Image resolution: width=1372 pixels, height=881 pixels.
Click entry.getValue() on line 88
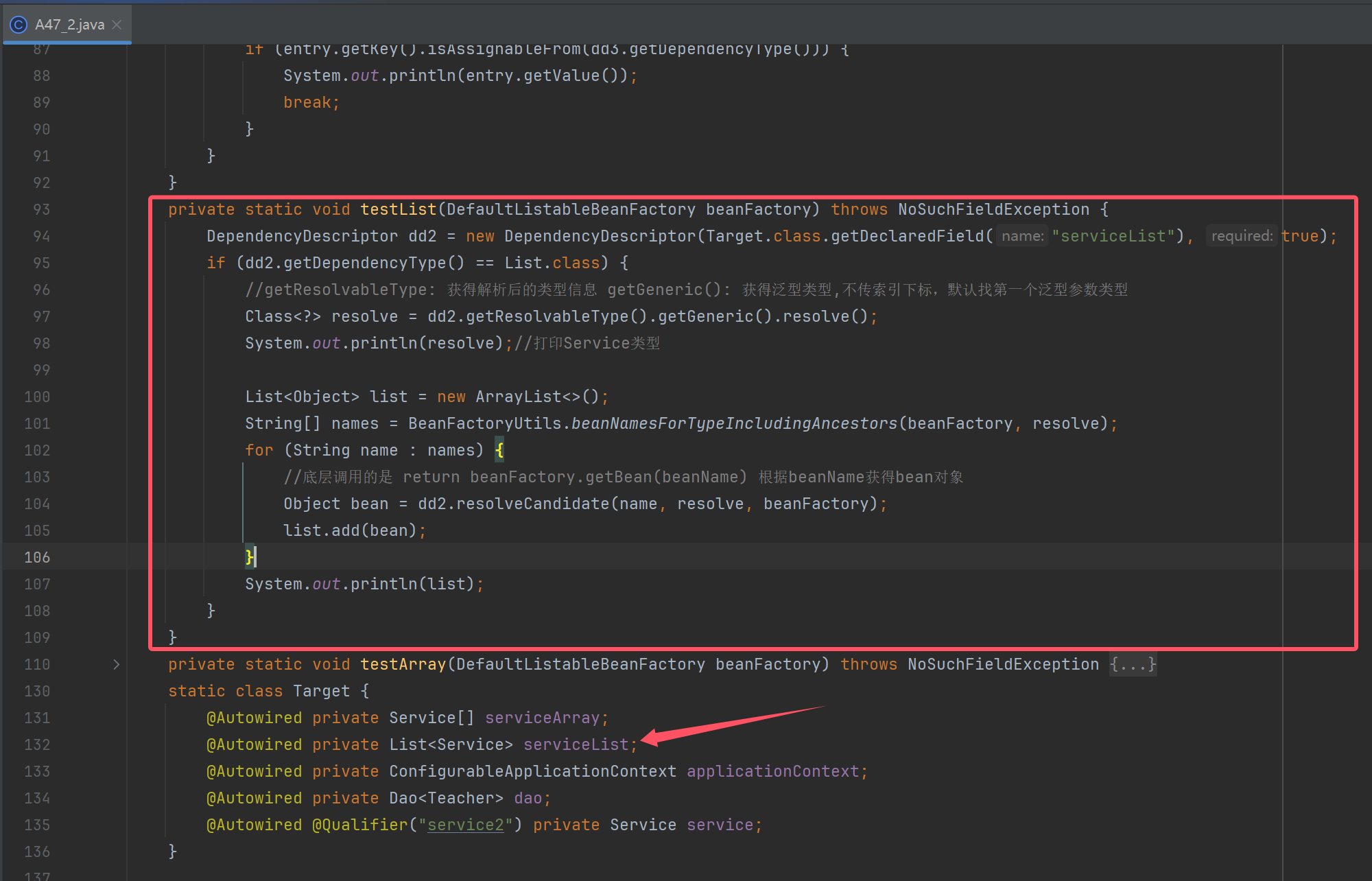pos(542,75)
